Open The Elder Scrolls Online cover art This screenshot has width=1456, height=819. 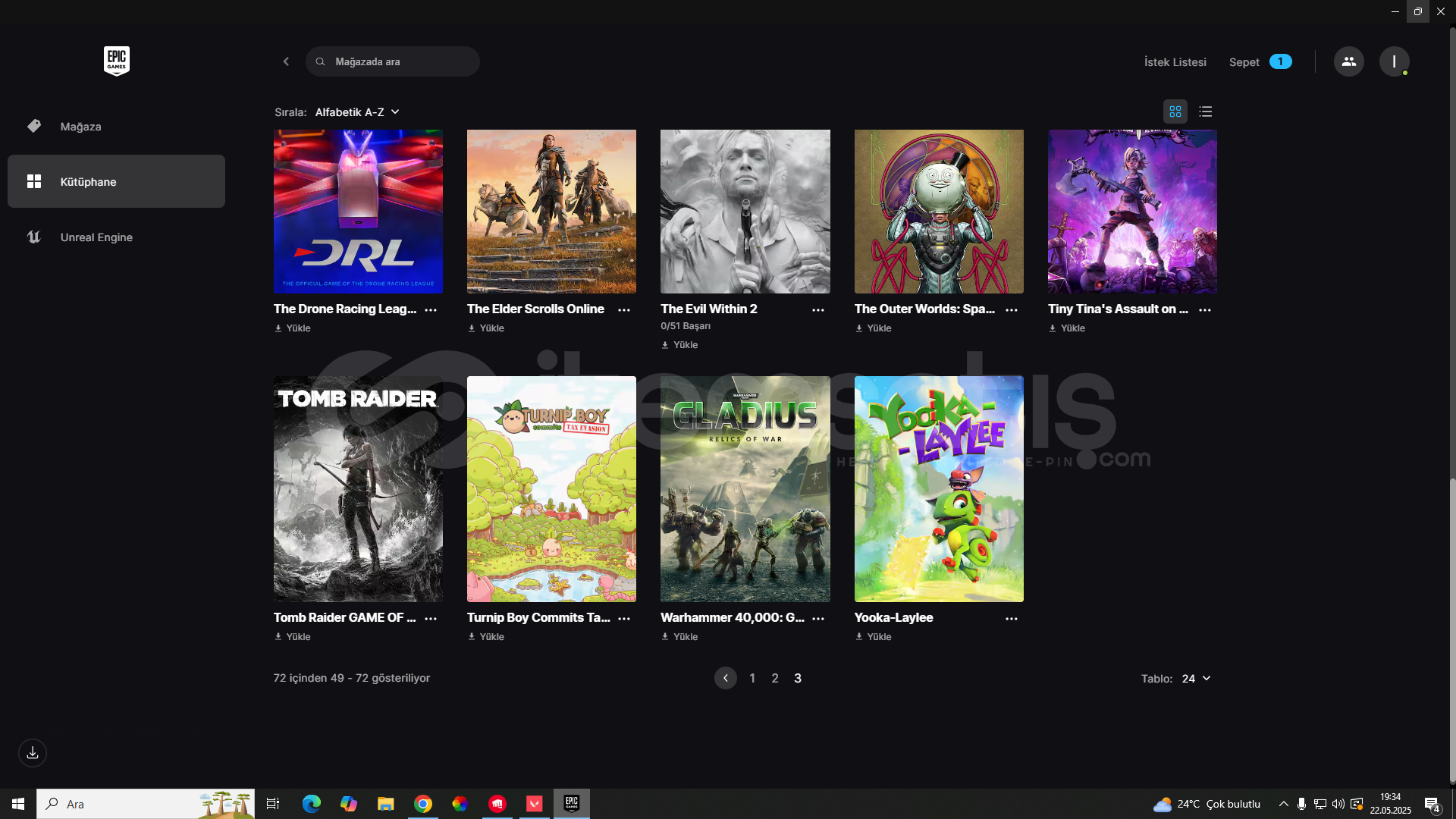click(x=551, y=212)
